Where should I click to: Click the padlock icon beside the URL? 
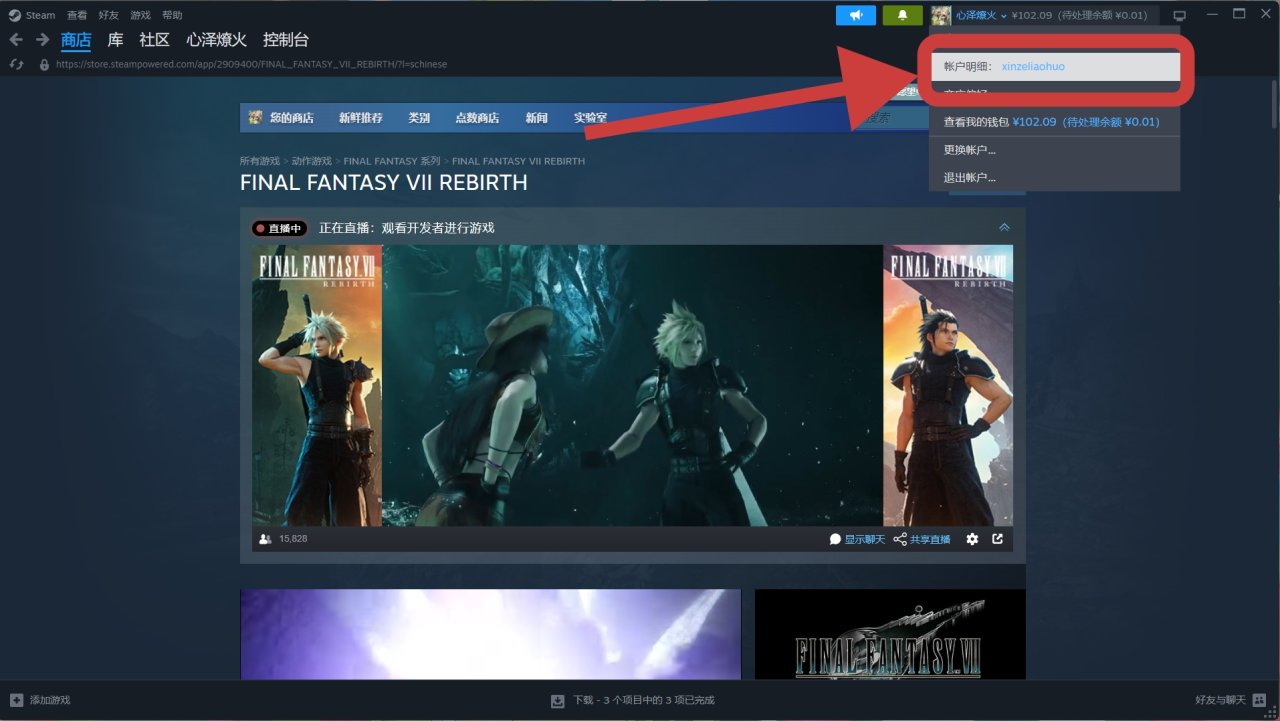pyautogui.click(x=44, y=64)
